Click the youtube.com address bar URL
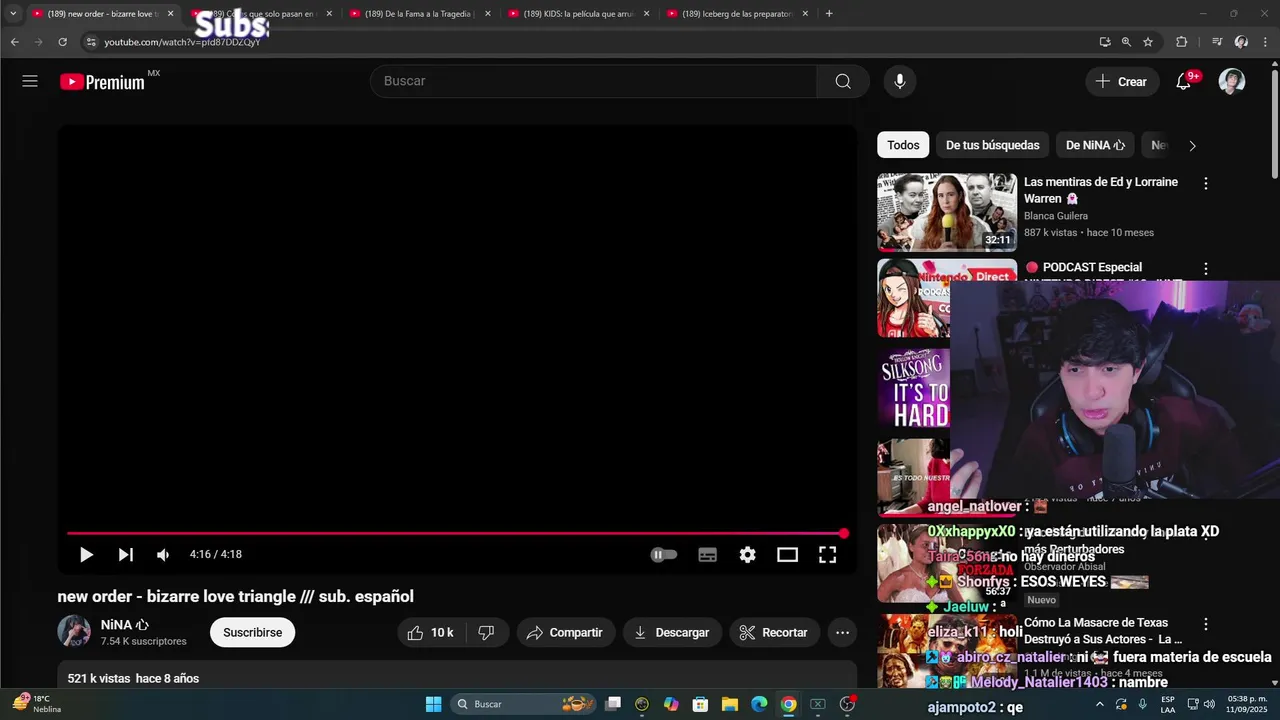Screen dimensions: 1280x720 [x=182, y=42]
